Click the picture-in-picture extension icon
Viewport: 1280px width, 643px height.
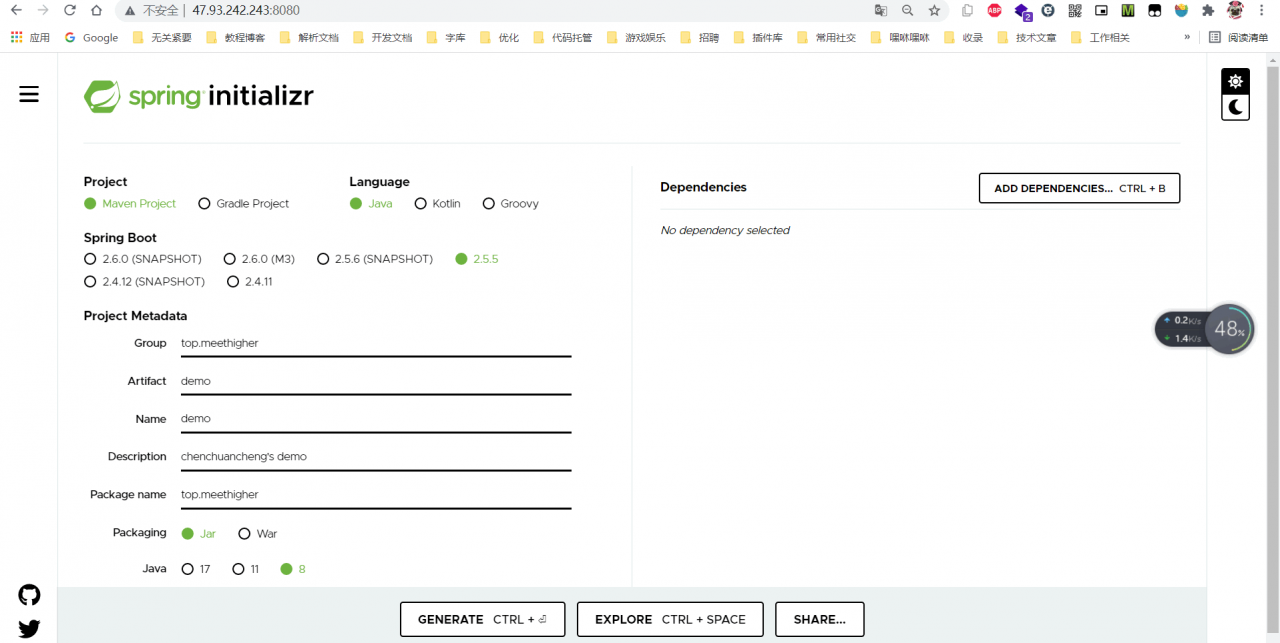pyautogui.click(x=1101, y=10)
